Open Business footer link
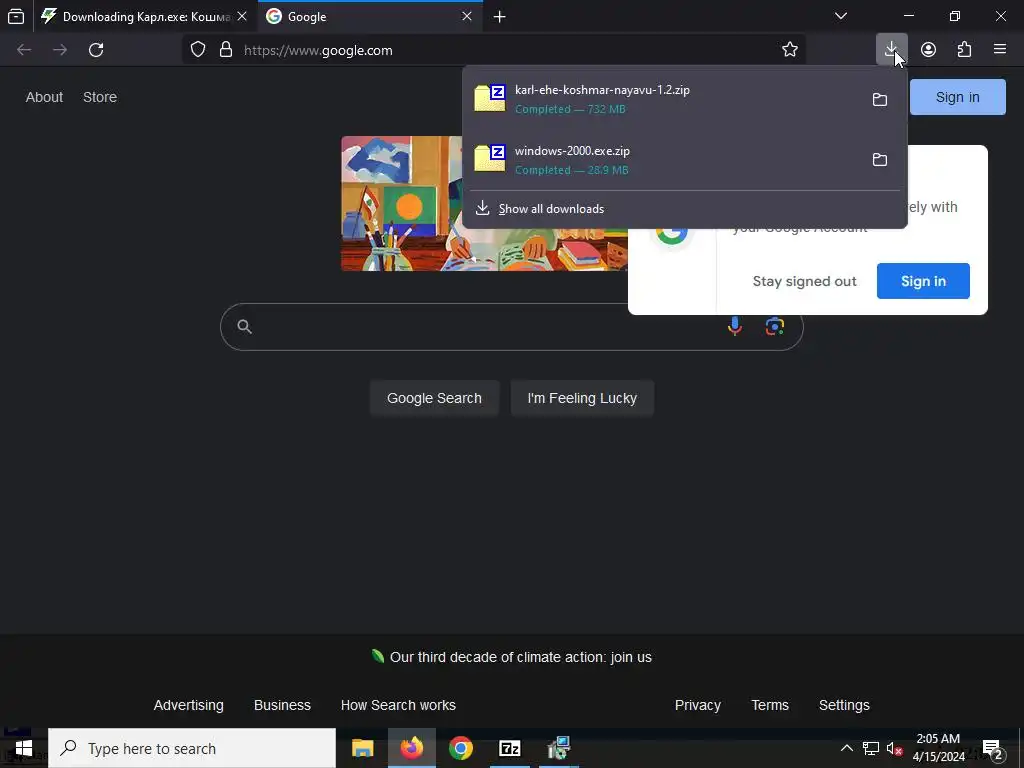 (x=282, y=705)
